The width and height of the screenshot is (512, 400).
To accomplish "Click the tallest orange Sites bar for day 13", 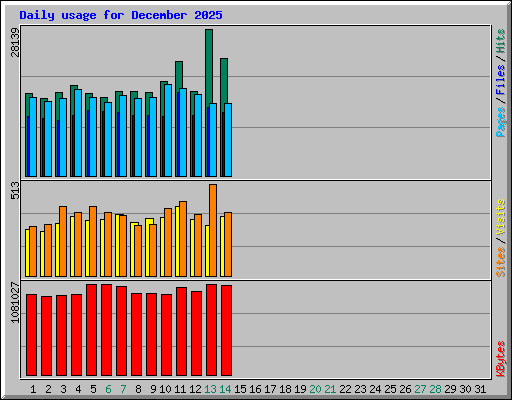I will [213, 230].
